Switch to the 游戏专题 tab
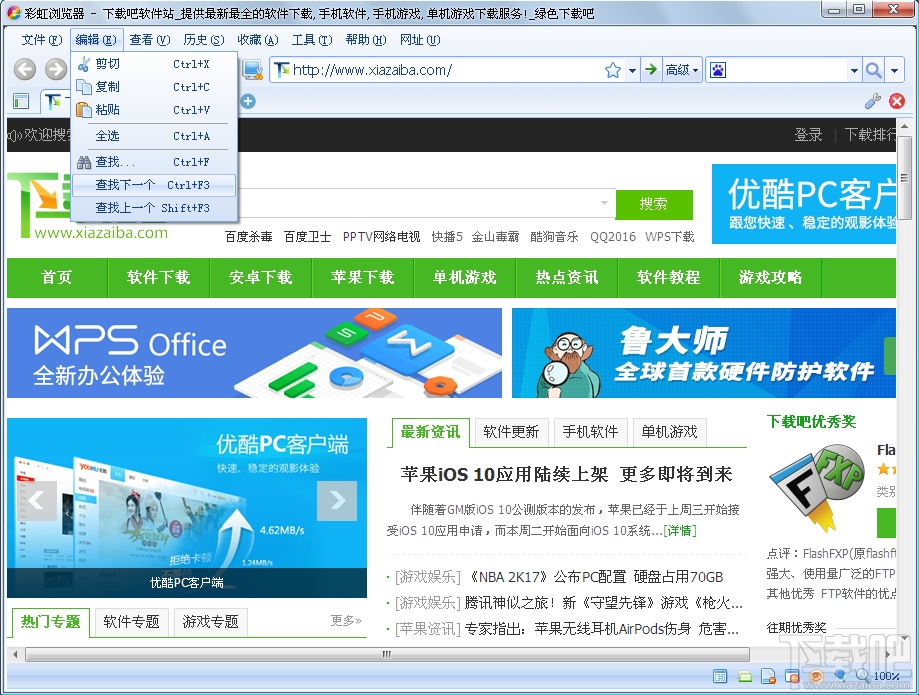This screenshot has width=919, height=695. point(210,622)
